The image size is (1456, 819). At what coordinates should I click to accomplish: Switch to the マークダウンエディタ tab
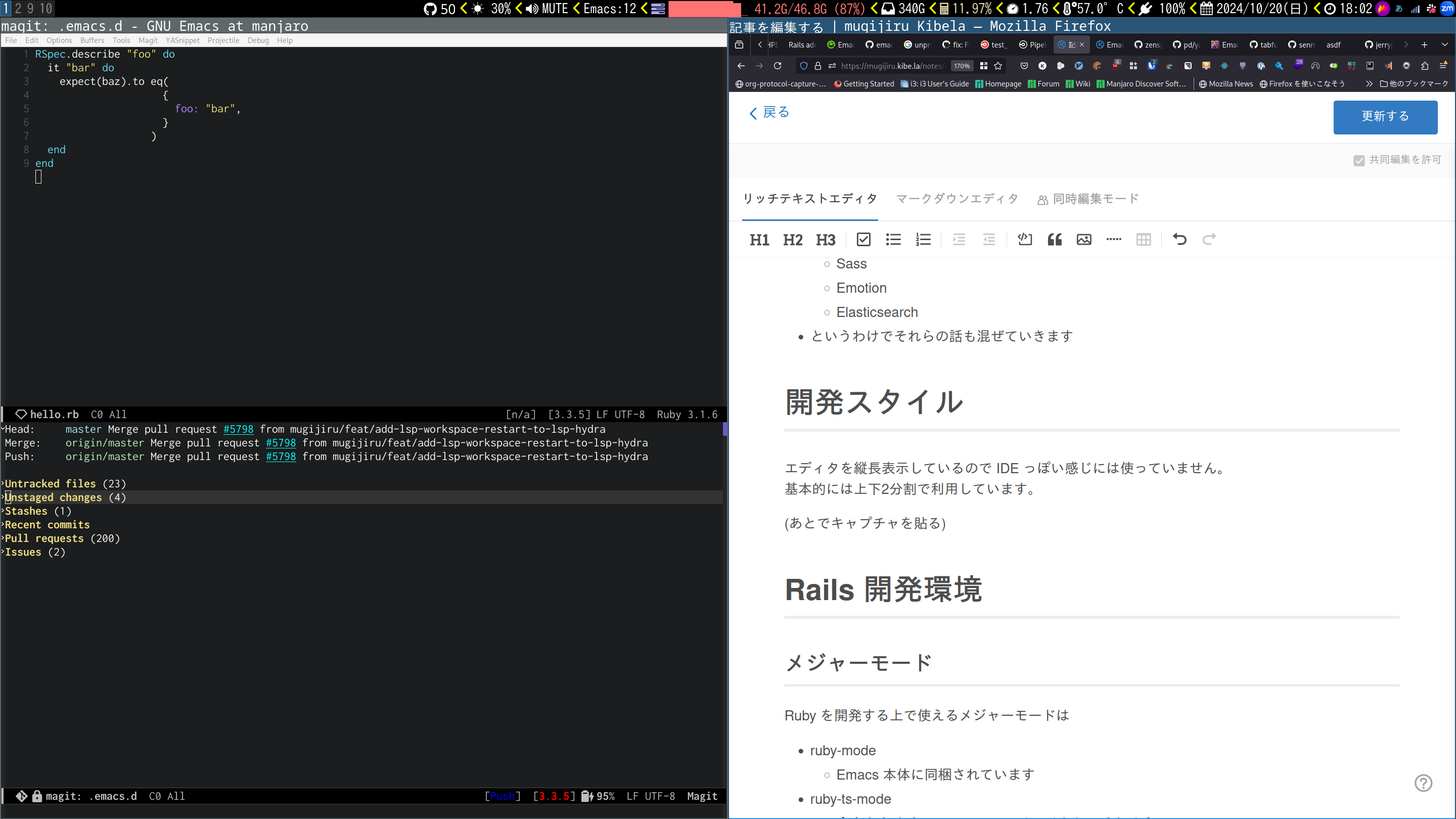[957, 199]
